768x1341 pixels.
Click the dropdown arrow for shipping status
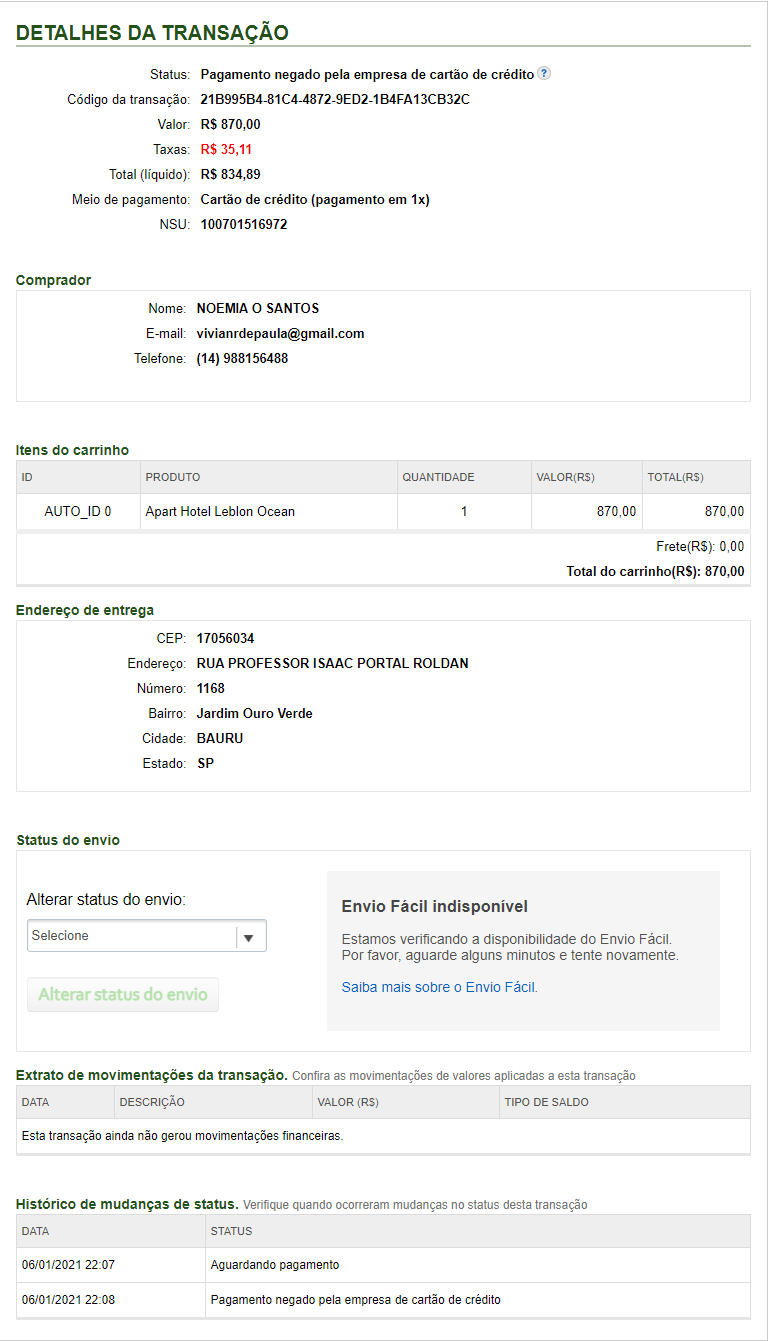250,937
